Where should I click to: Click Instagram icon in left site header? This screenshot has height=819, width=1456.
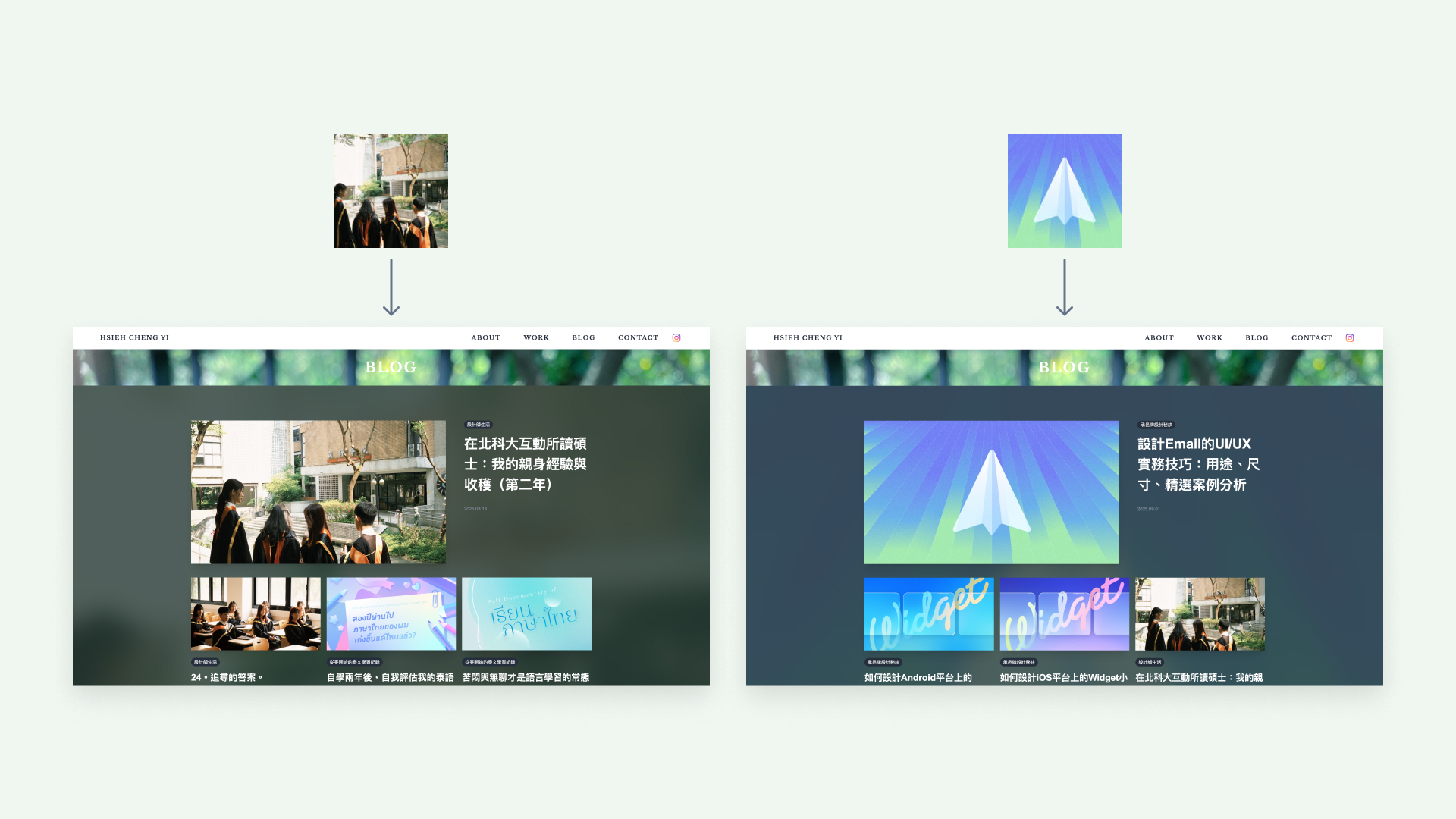[x=676, y=338]
